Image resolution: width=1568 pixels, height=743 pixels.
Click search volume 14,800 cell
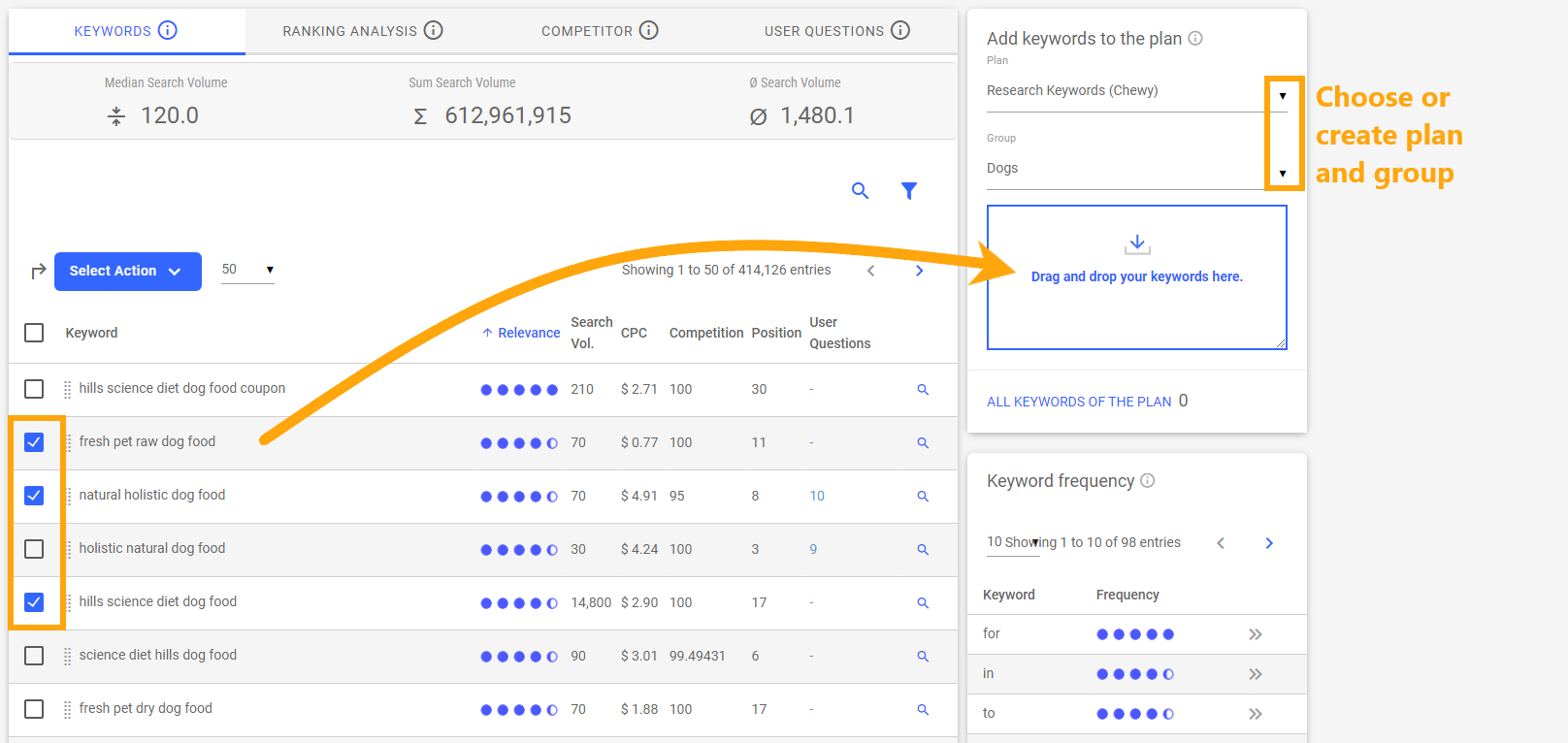591,602
